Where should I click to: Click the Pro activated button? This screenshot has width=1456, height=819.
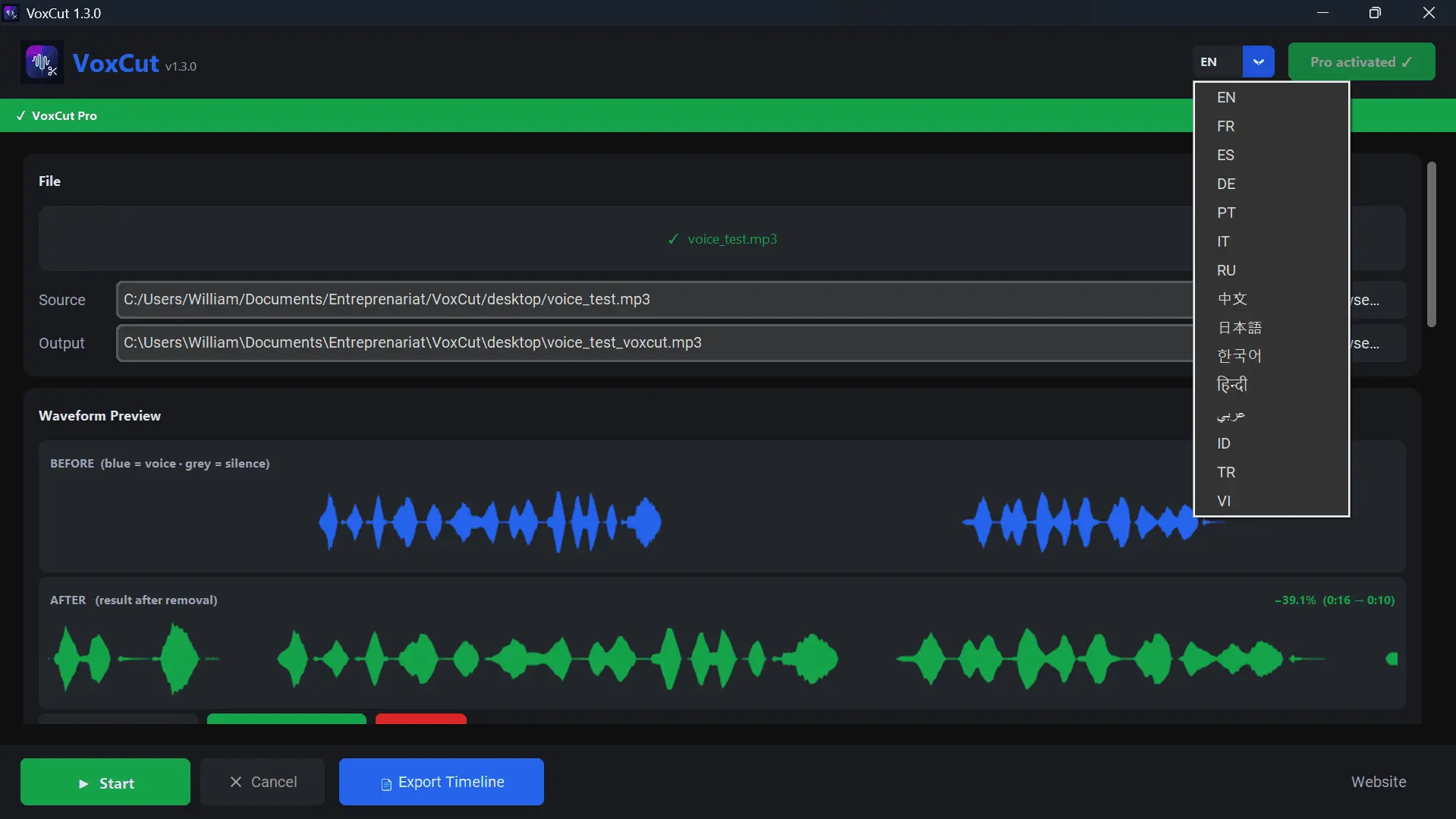tap(1361, 62)
